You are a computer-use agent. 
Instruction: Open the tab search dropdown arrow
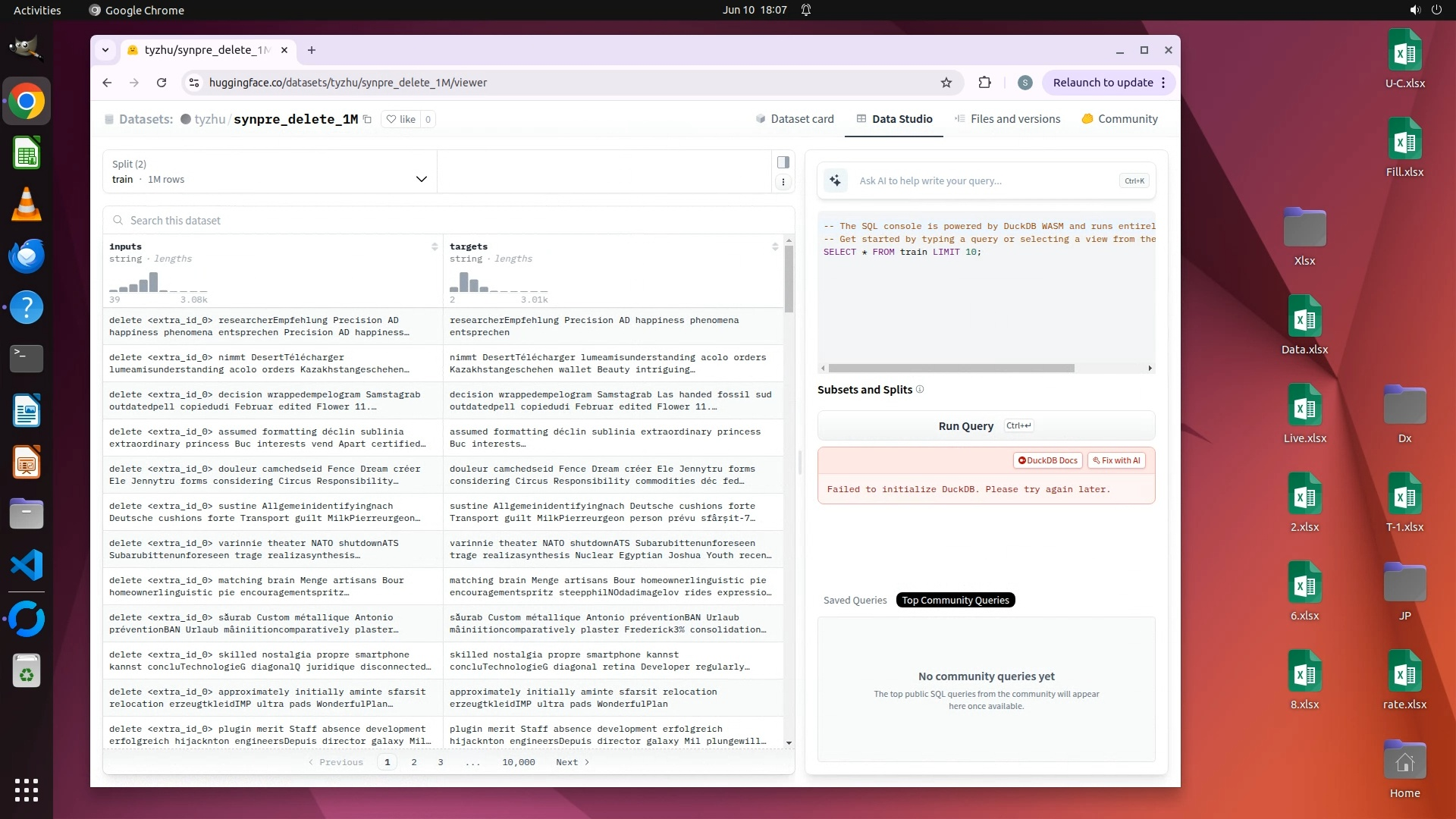[x=105, y=50]
